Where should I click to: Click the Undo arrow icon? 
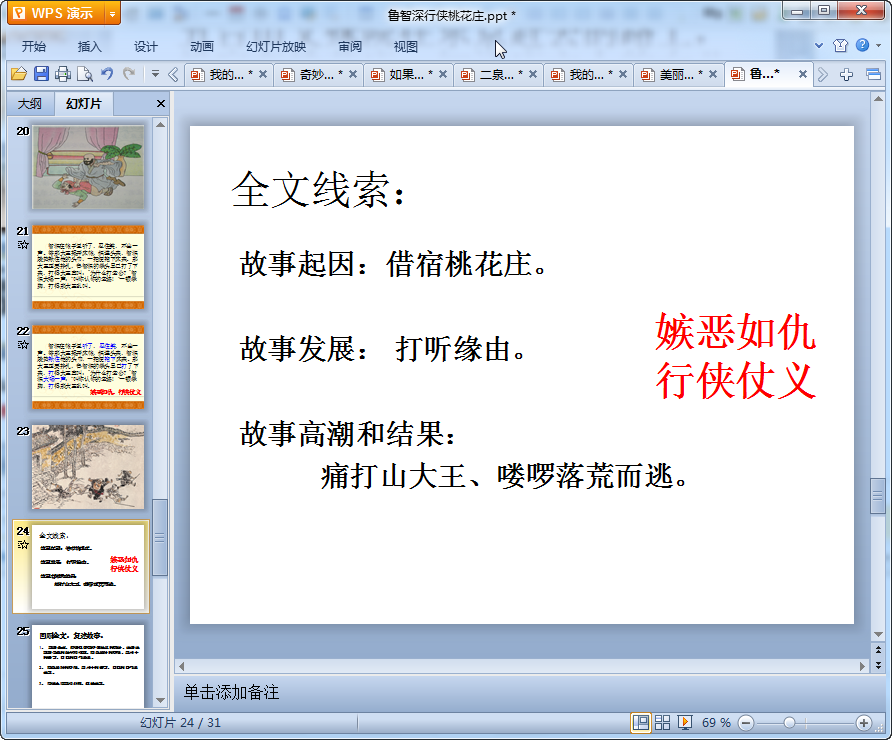(x=107, y=74)
